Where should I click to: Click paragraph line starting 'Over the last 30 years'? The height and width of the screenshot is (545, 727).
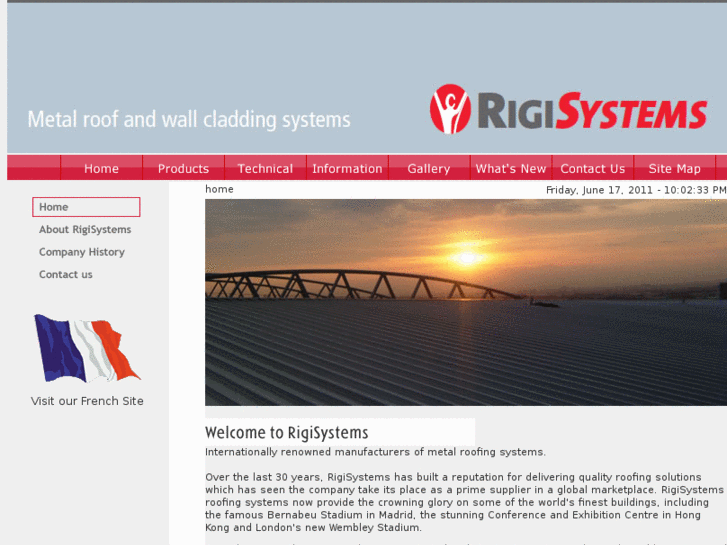click(x=453, y=477)
